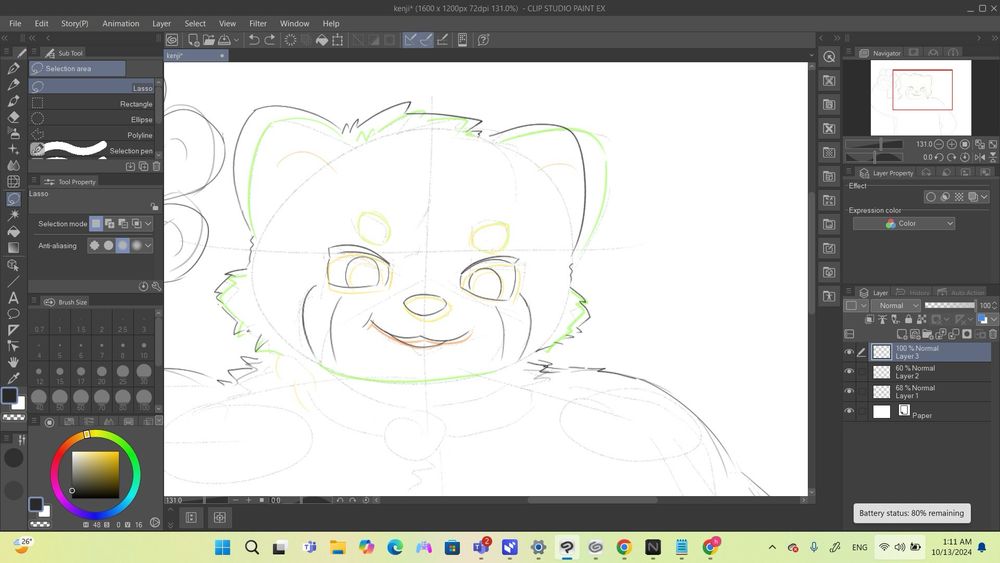Select brush size 30 preset

144,372
